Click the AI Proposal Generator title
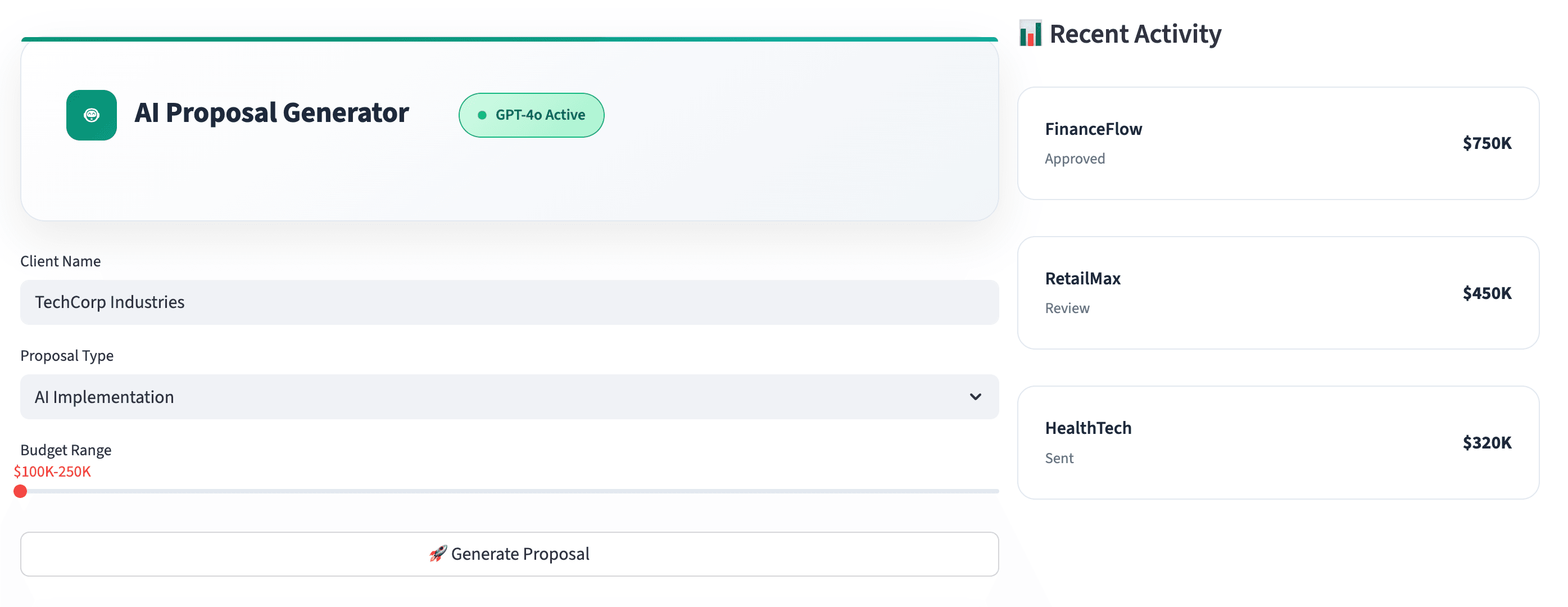The height and width of the screenshot is (607, 1568). 272,113
